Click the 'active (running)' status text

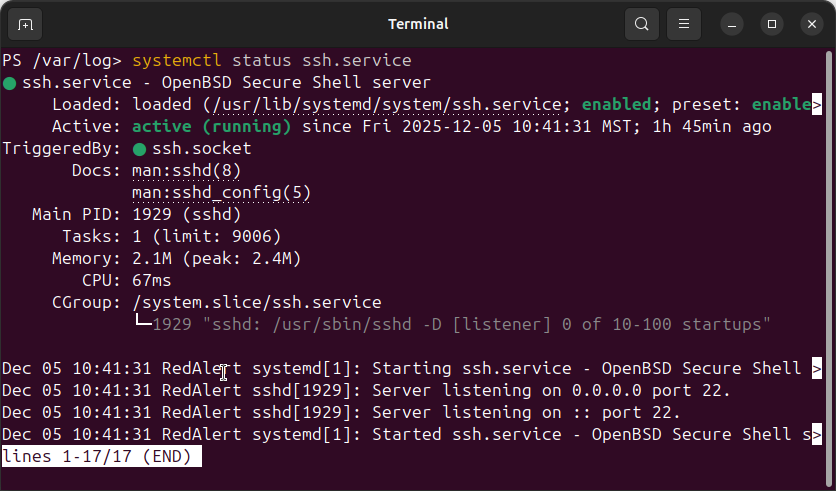(x=211, y=127)
